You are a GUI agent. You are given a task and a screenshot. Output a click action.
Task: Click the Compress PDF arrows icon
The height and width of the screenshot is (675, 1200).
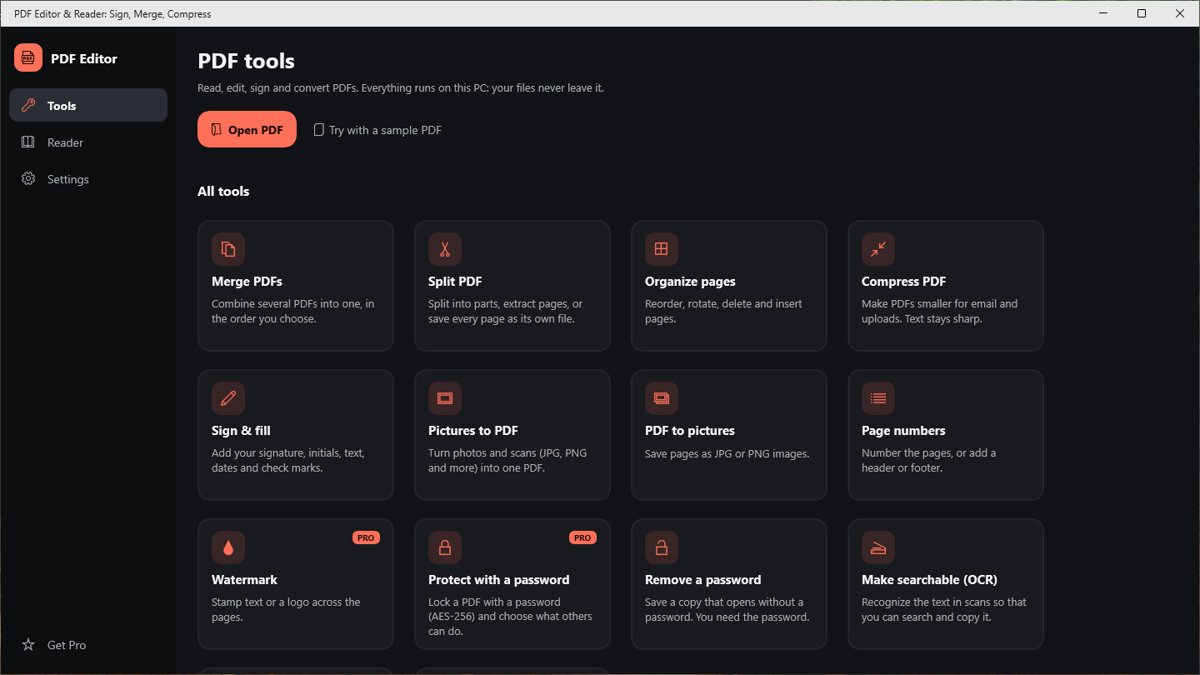[x=878, y=249]
